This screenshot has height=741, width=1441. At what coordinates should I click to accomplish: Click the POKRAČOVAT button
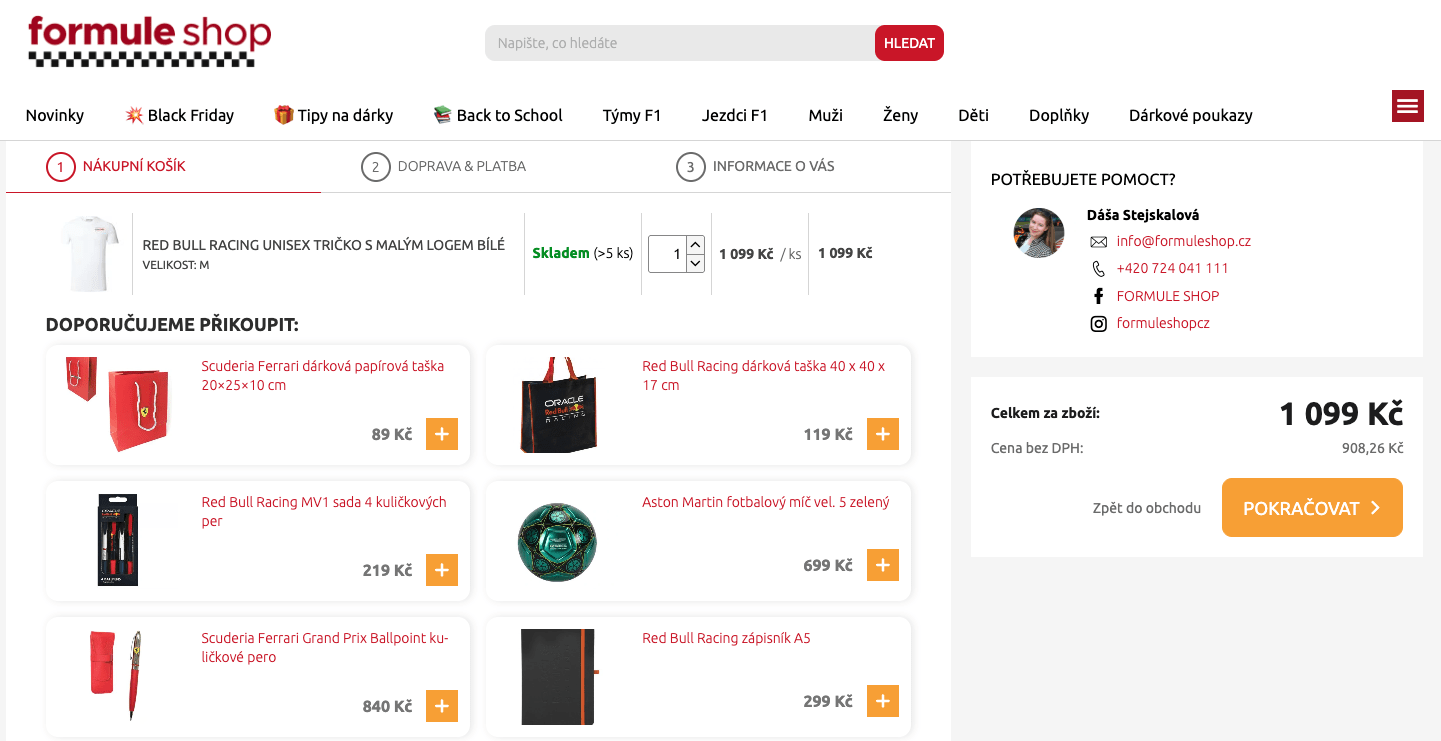tap(1311, 507)
